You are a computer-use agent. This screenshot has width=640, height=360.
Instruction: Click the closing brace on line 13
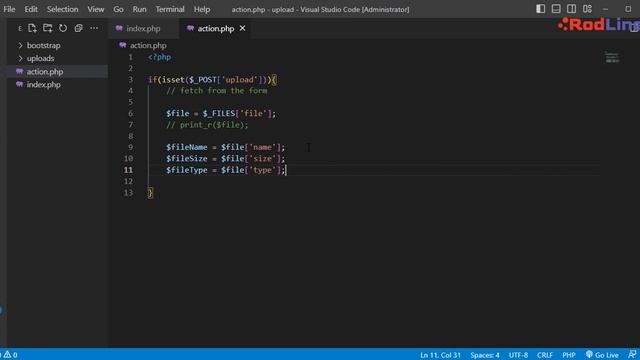[x=150, y=193]
